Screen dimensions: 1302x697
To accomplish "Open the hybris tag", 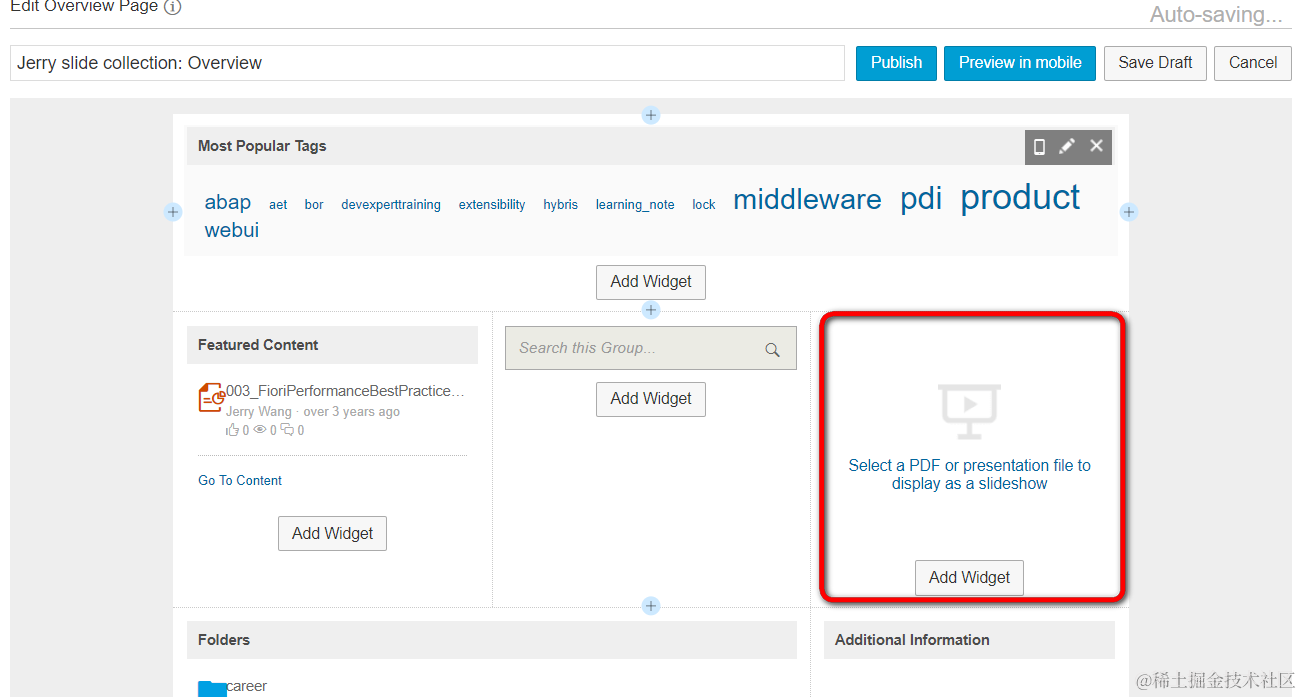I will click(561, 205).
